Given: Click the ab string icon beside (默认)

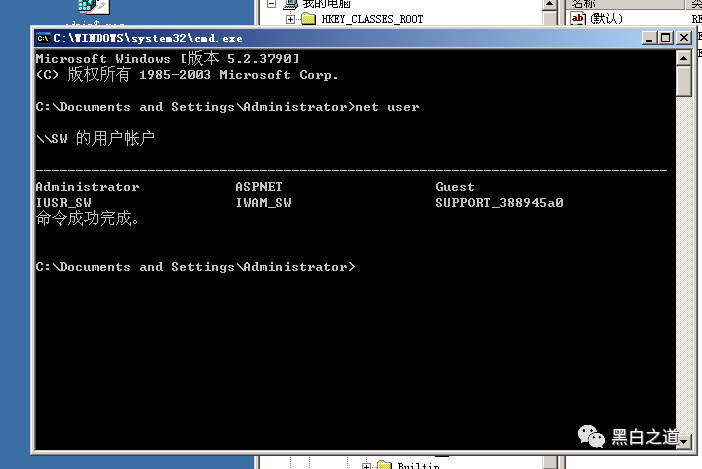Looking at the screenshot, I should (x=578, y=19).
